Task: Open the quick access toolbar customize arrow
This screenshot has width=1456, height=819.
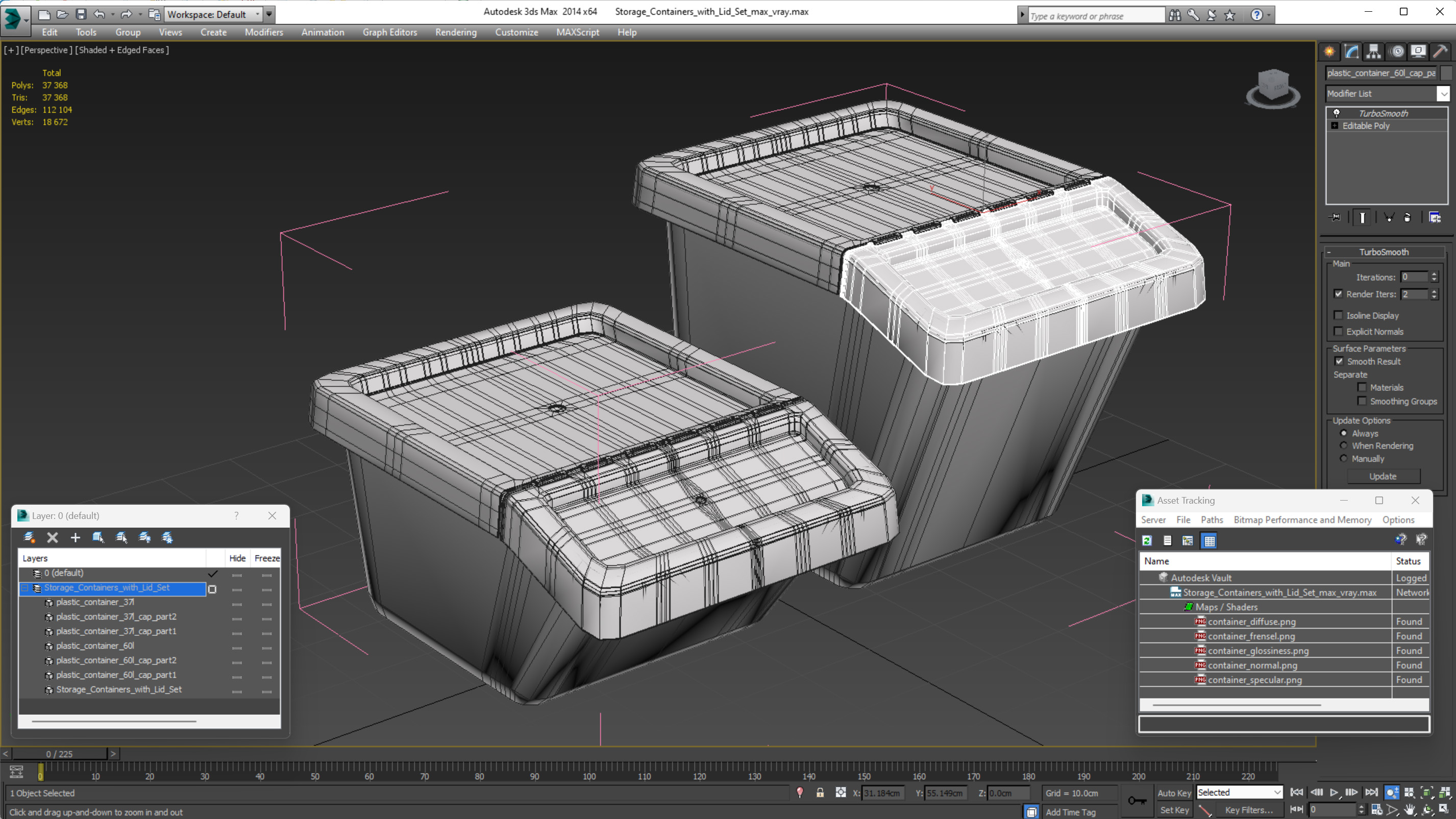Action: point(269,14)
